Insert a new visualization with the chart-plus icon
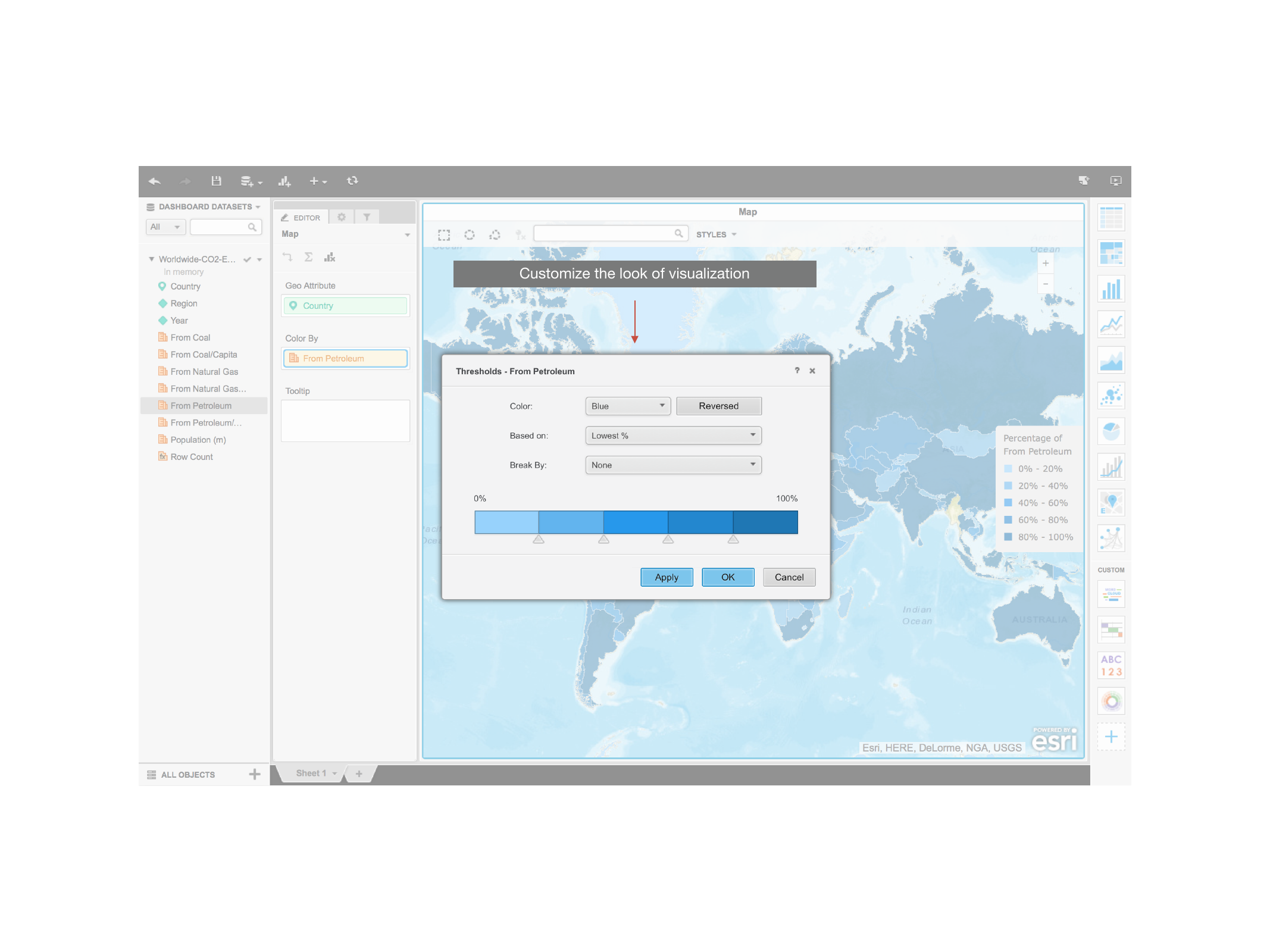The width and height of the screenshot is (1270, 952). pos(284,181)
